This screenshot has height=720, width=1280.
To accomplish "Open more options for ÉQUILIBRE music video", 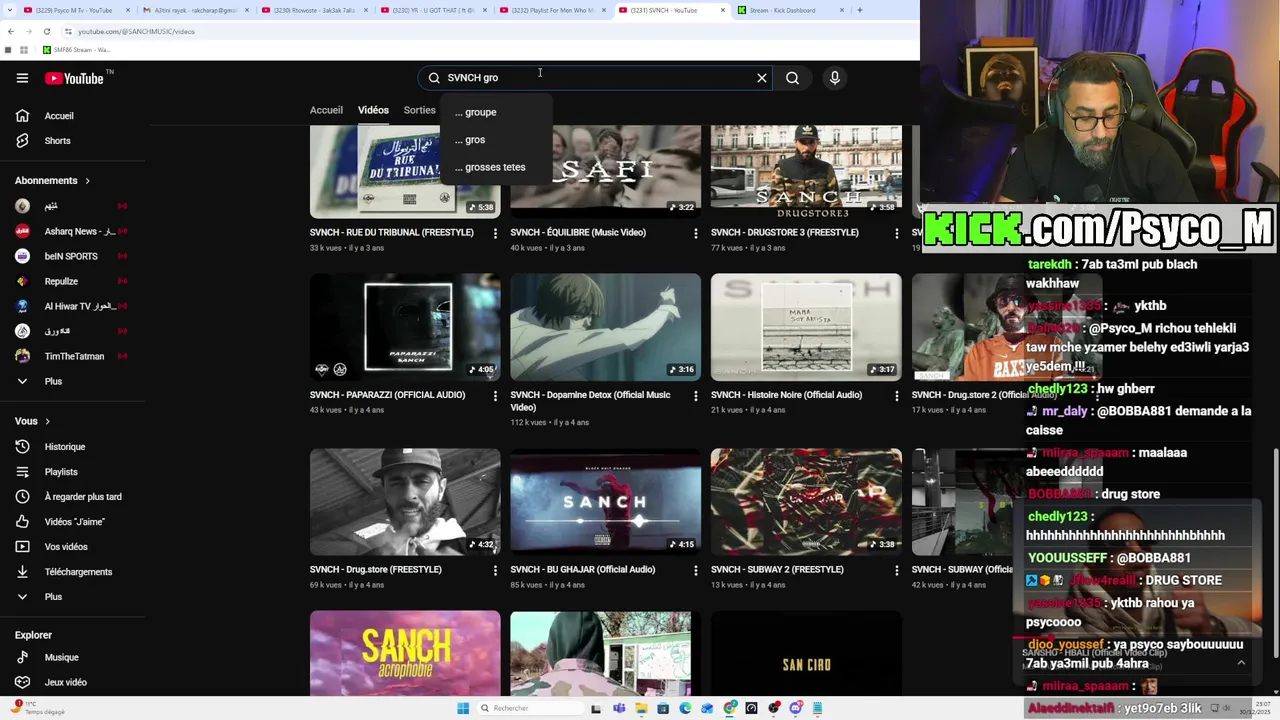I will point(696,233).
